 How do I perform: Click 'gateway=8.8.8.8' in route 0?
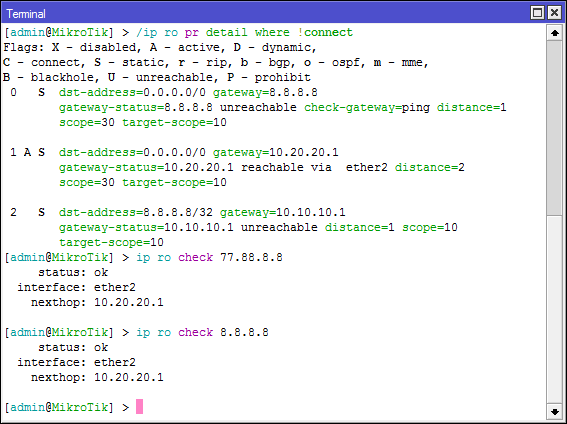(265, 93)
